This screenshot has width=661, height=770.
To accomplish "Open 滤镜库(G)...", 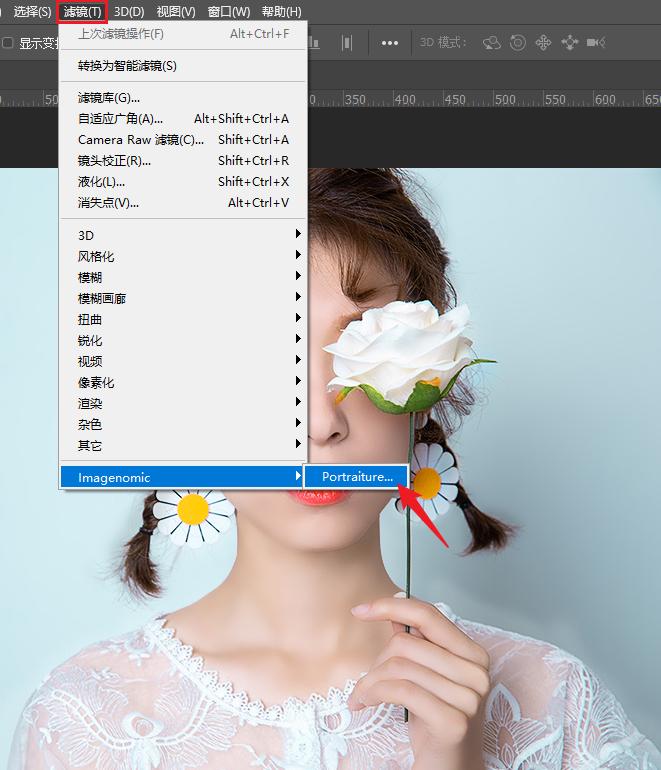I will [x=183, y=98].
